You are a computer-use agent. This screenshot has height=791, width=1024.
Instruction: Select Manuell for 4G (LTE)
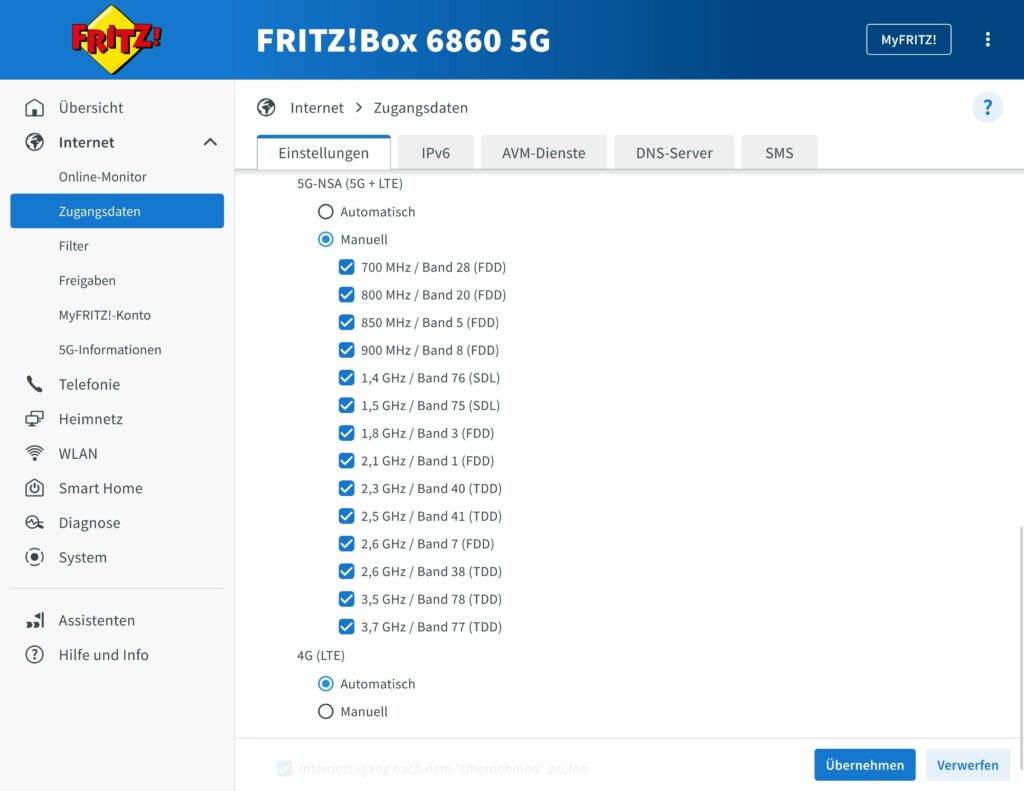326,711
